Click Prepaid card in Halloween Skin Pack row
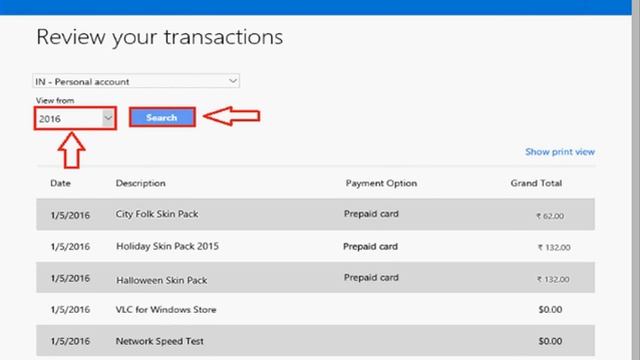The height and width of the screenshot is (360, 640). tap(371, 278)
